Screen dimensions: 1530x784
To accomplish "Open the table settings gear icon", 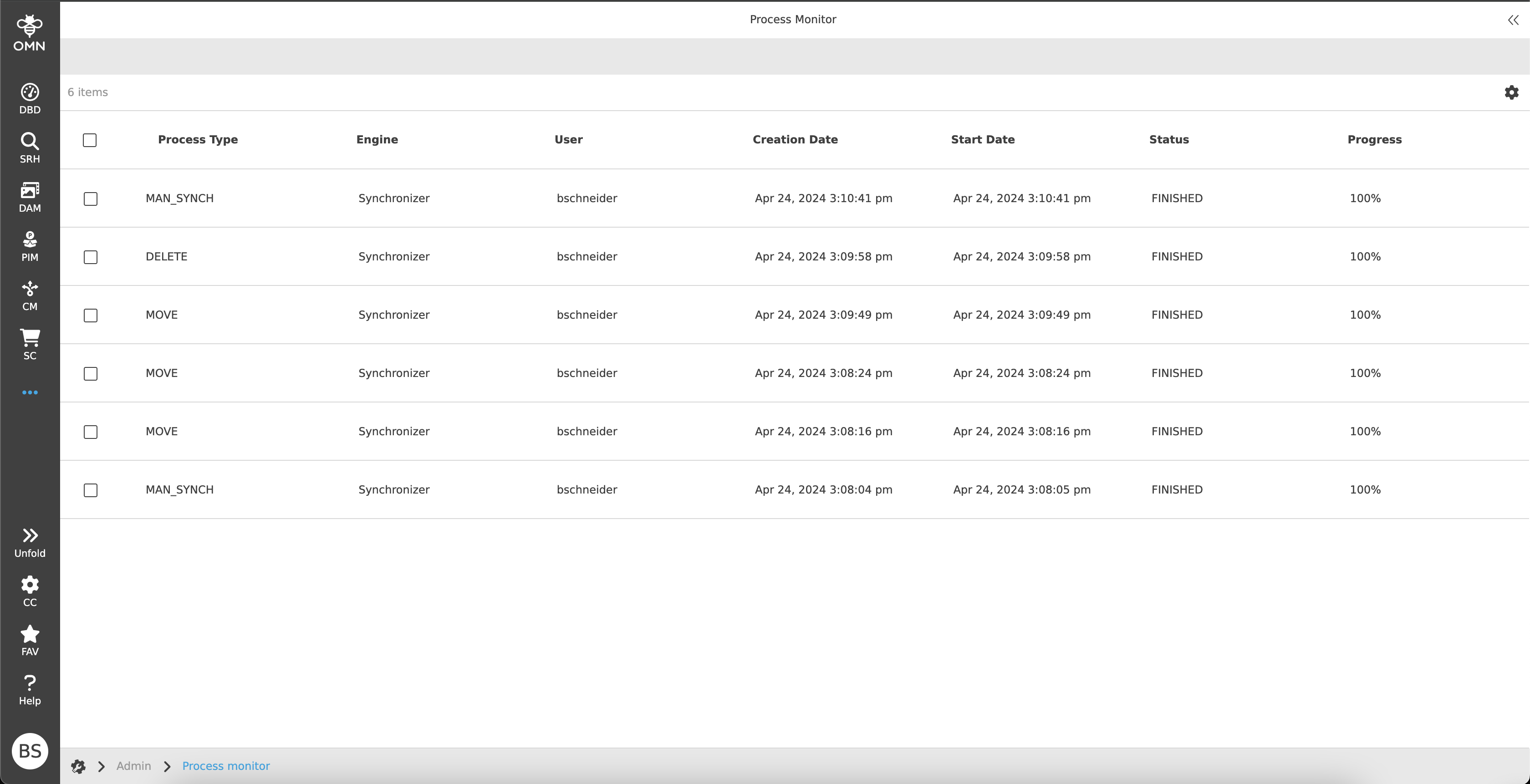I will (x=1512, y=92).
